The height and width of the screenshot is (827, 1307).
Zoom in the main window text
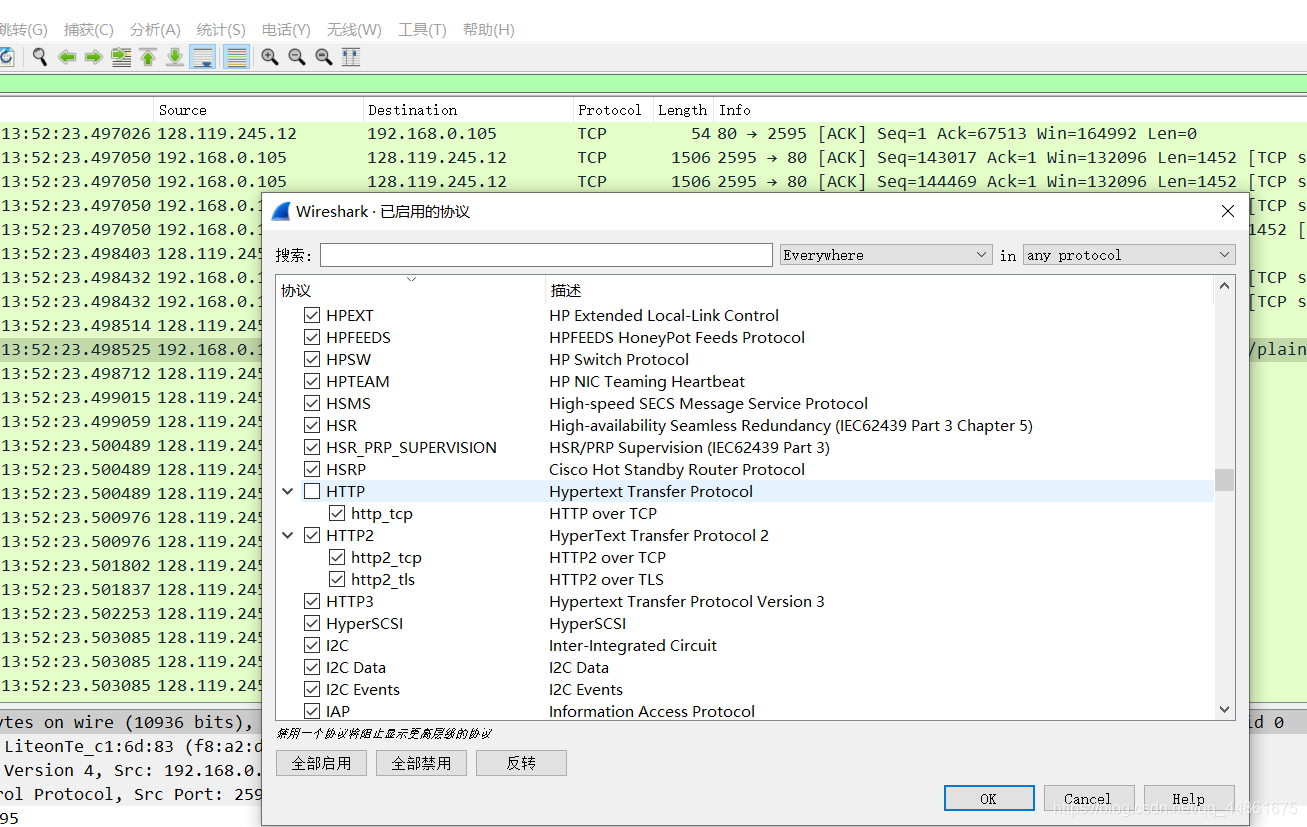click(270, 57)
